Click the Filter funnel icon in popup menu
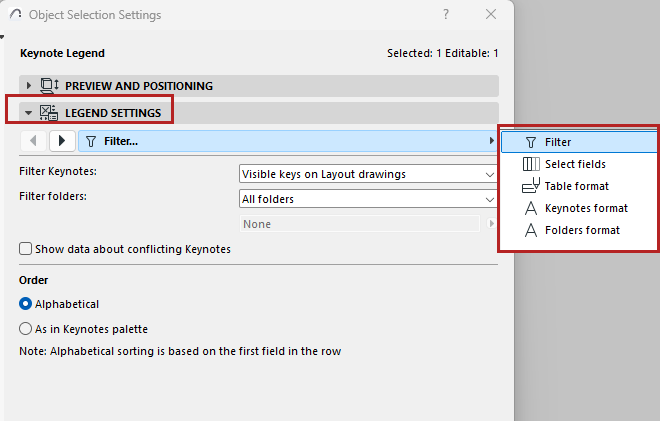Image resolution: width=660 pixels, height=421 pixels. (x=530, y=142)
